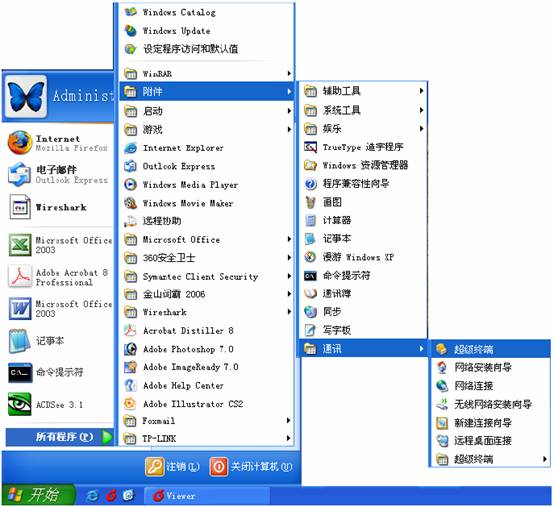Open 命令提示符 icon in left pane
This screenshot has height=507, width=554.
coord(20,373)
